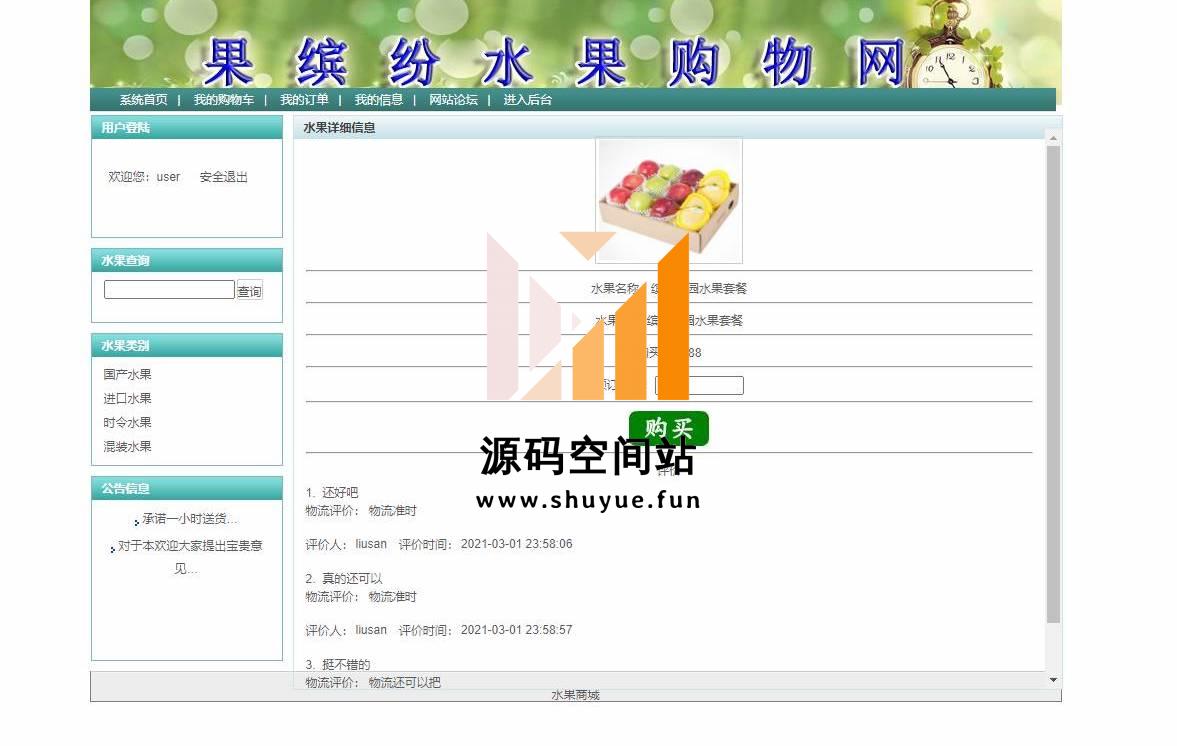Open the announcement 对于本欢迎大家提出宝贵意见...
Image resolution: width=1177 pixels, height=746 pixels.
point(190,557)
